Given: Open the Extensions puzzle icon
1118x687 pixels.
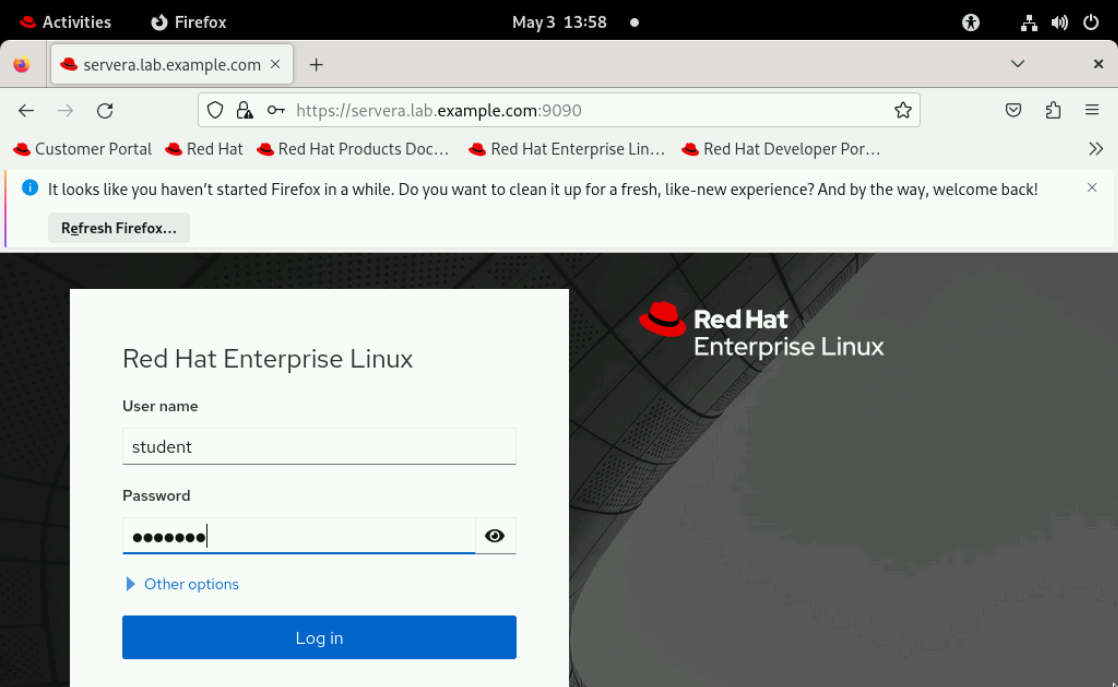Looking at the screenshot, I should tap(1053, 111).
